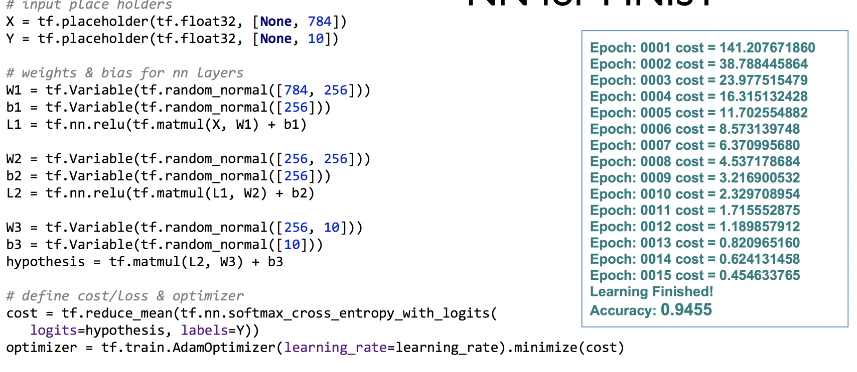Select the b2 variable line
This screenshot has height=372, width=857.
click(169, 176)
